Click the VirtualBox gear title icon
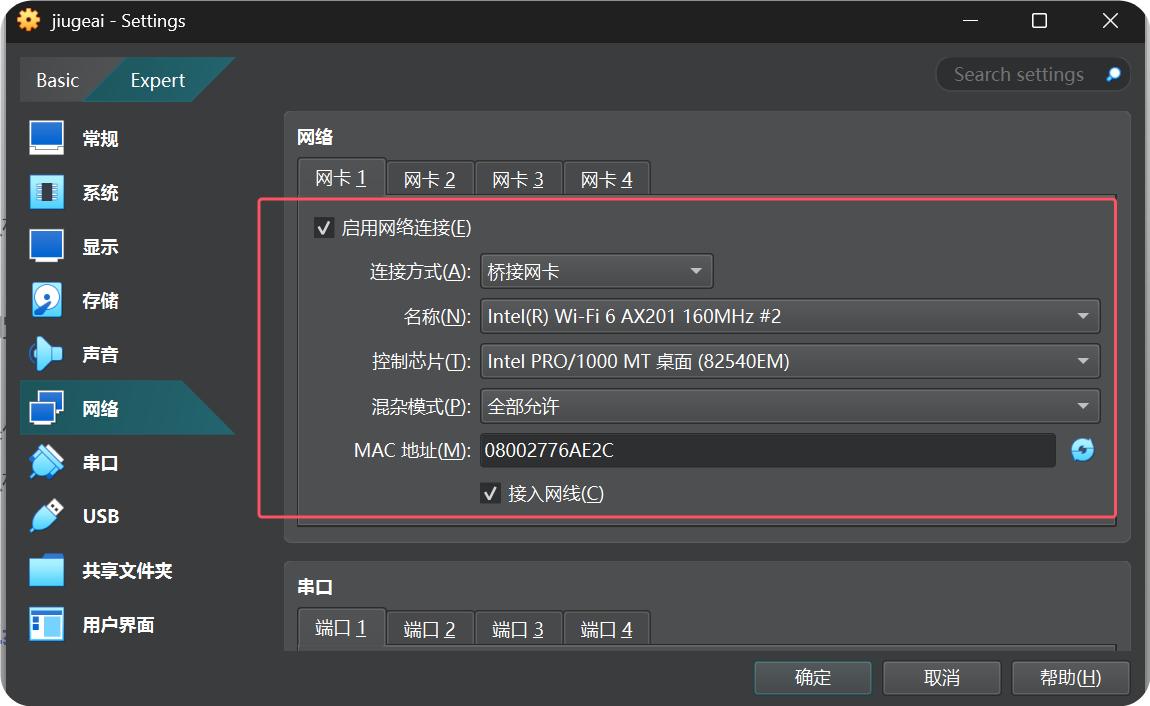The height and width of the screenshot is (706, 1150). [28, 20]
